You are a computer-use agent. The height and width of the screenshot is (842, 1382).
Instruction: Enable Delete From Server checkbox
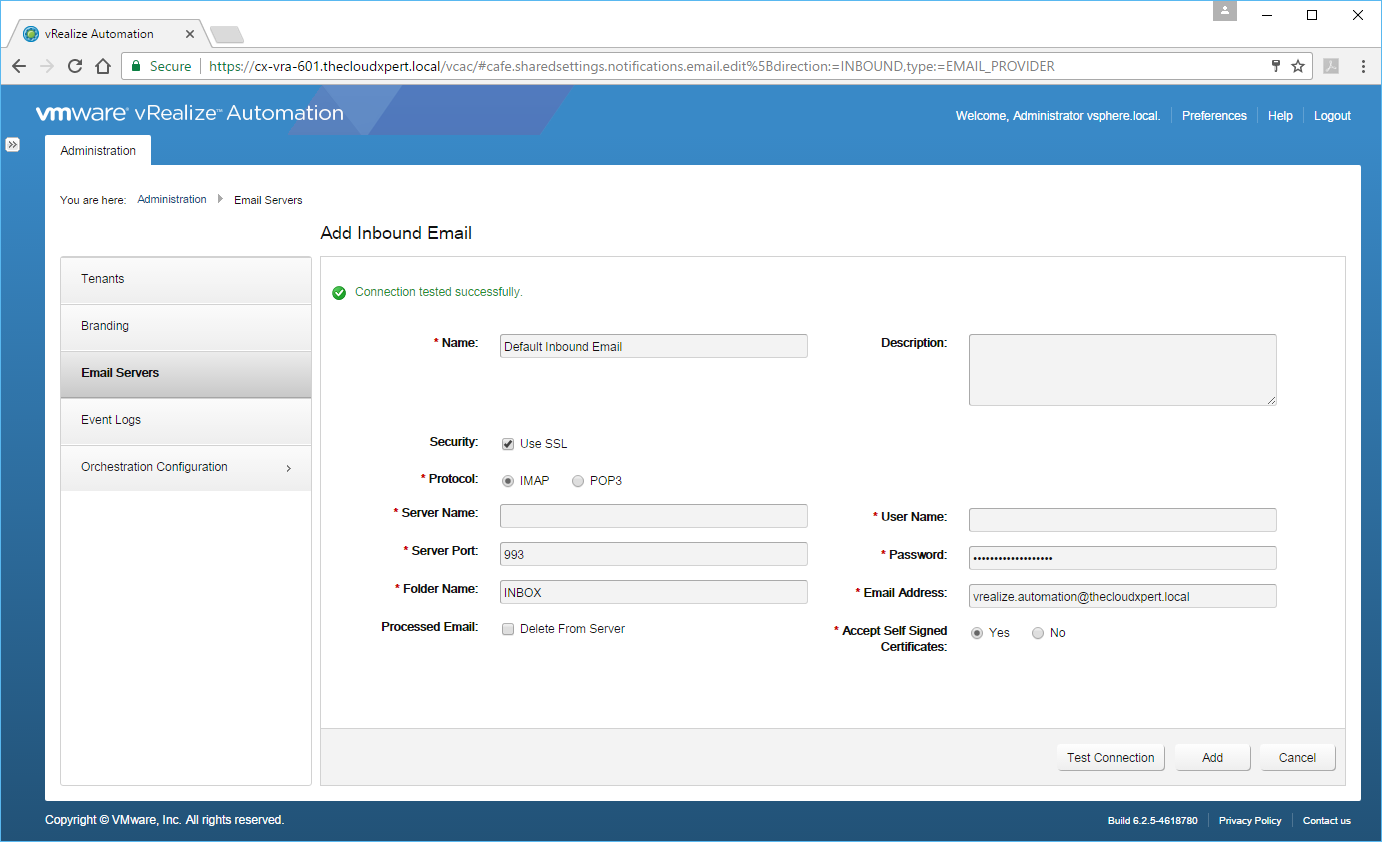pyautogui.click(x=508, y=629)
